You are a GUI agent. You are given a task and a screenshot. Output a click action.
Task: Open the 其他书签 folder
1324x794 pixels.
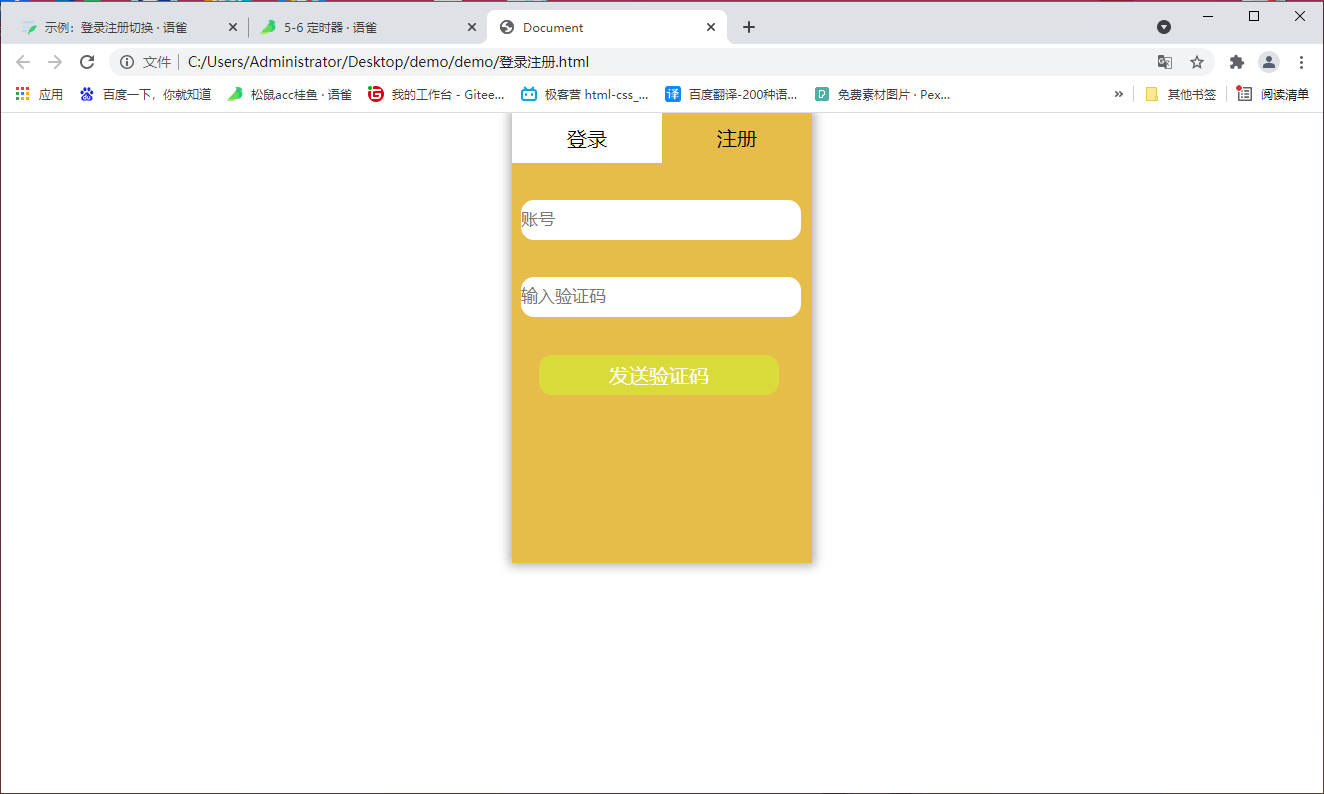1181,95
